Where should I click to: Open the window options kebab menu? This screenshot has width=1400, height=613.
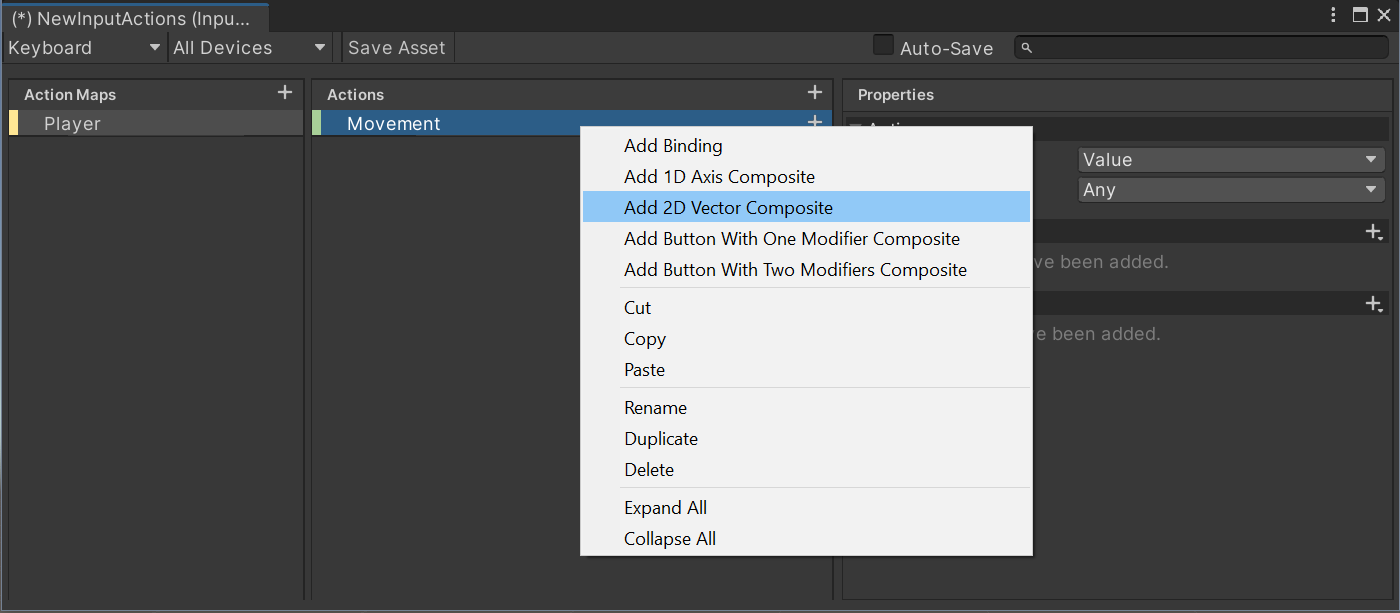click(1333, 14)
